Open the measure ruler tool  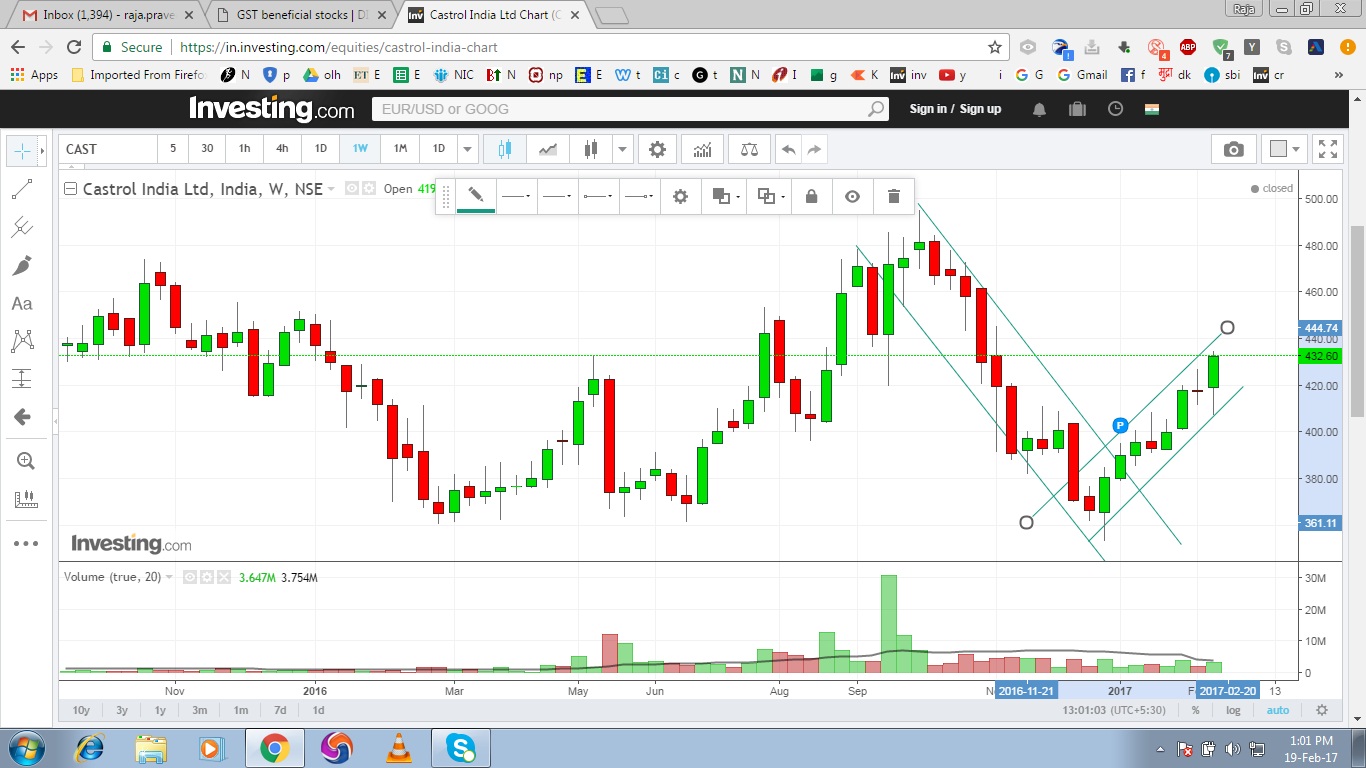[25, 499]
